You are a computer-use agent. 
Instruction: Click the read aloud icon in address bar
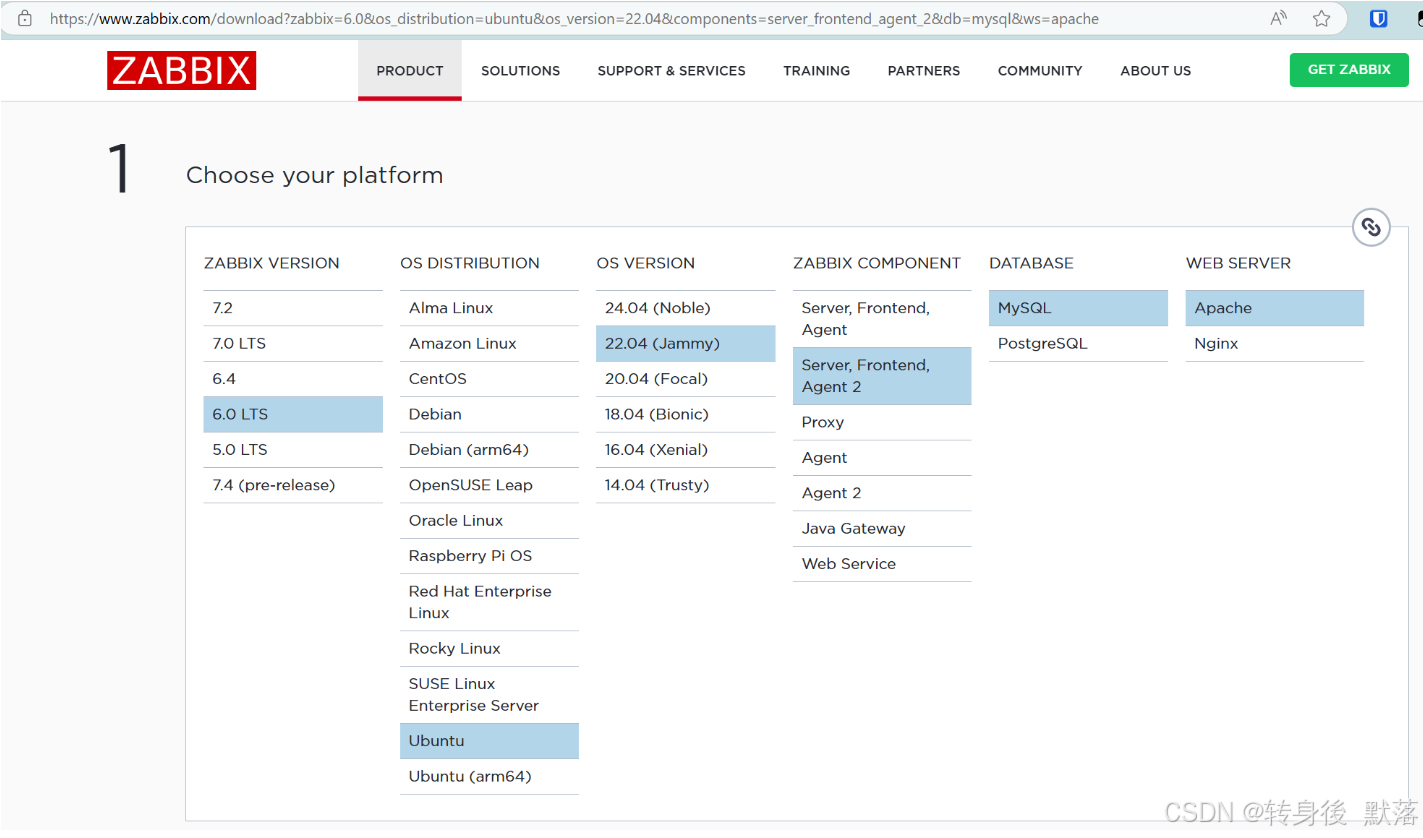click(x=1278, y=18)
